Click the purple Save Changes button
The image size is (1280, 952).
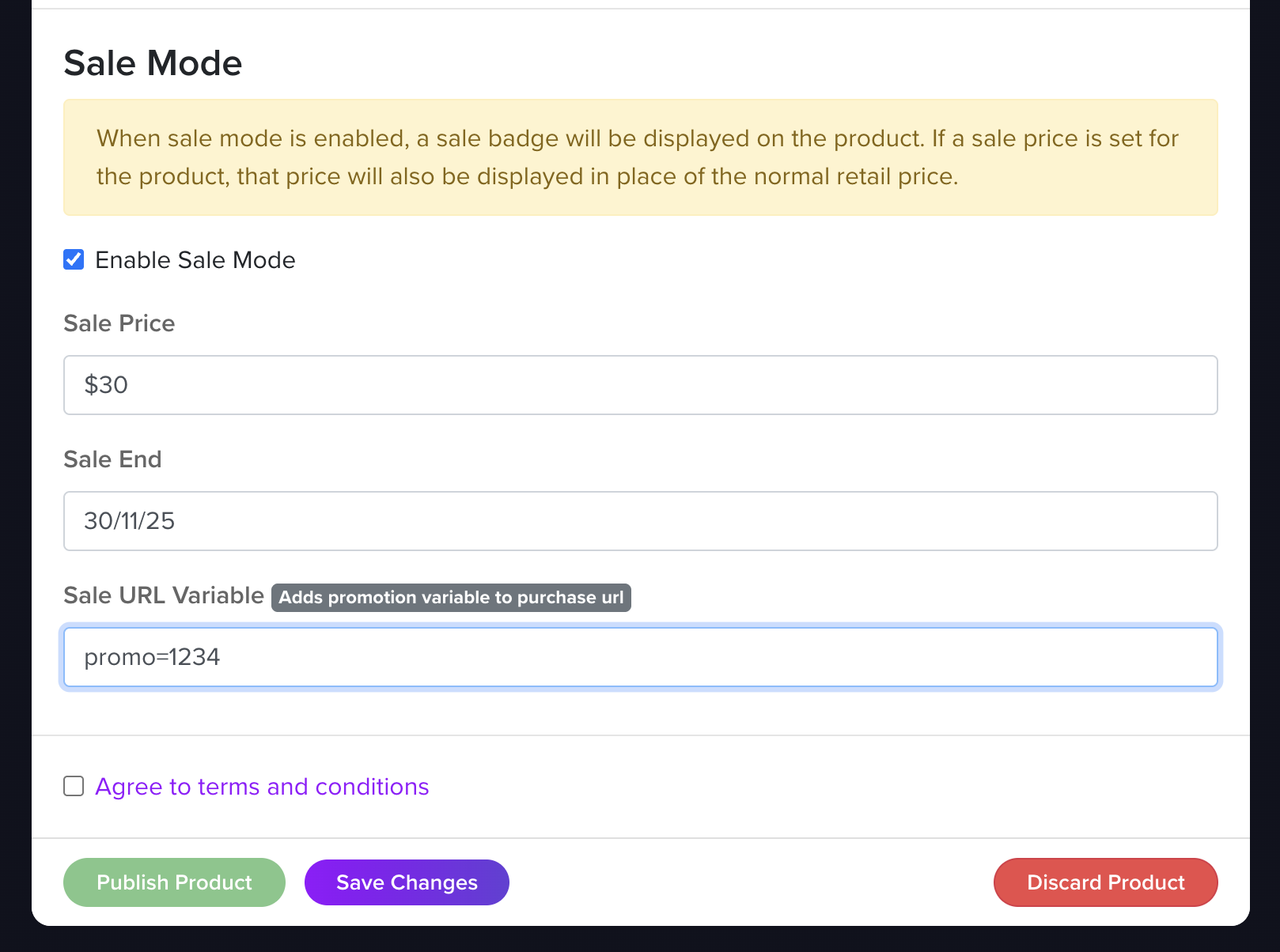(x=407, y=882)
